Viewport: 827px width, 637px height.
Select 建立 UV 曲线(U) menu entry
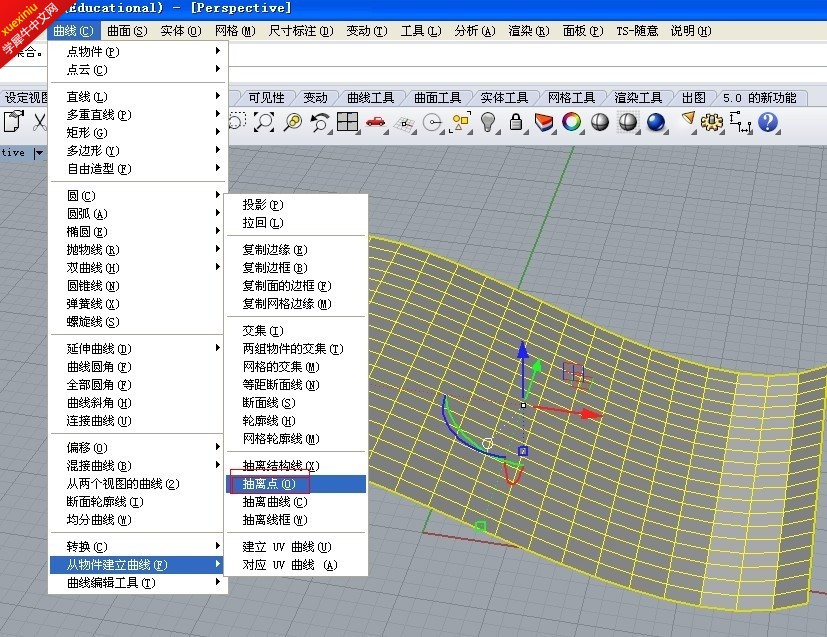pyautogui.click(x=296, y=547)
